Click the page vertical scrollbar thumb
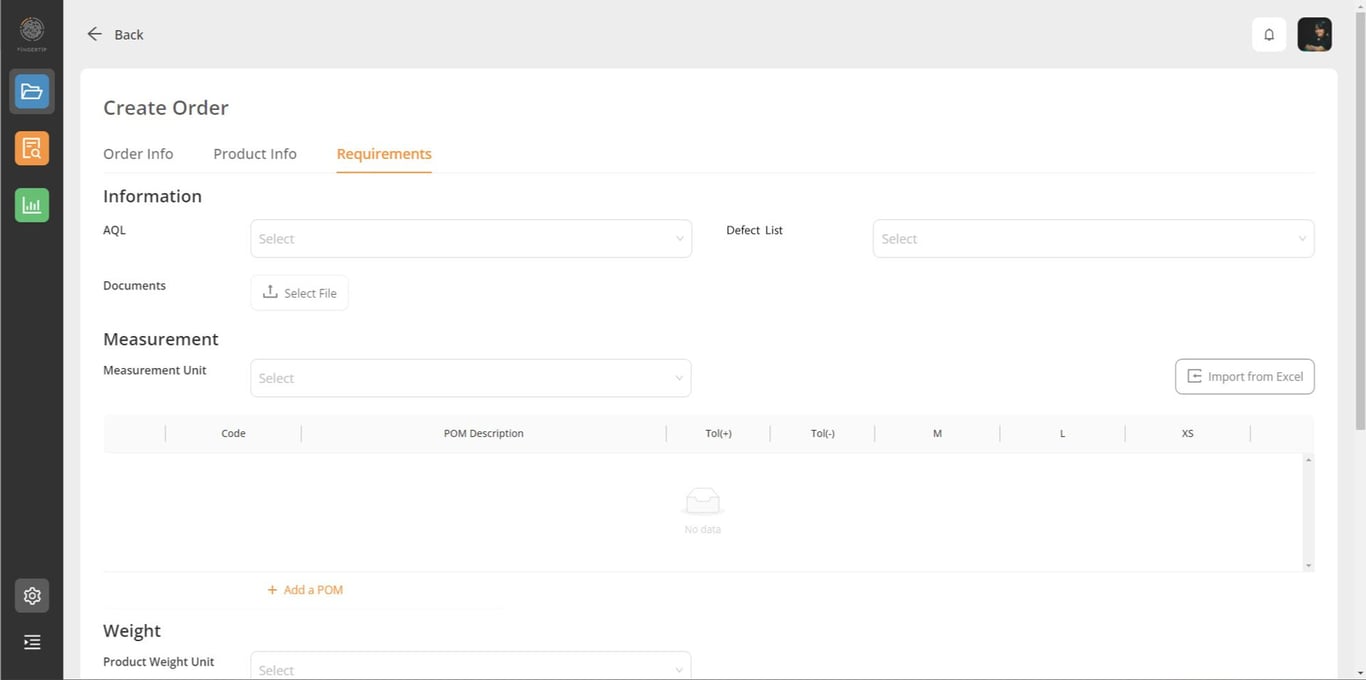 pos(1359,220)
